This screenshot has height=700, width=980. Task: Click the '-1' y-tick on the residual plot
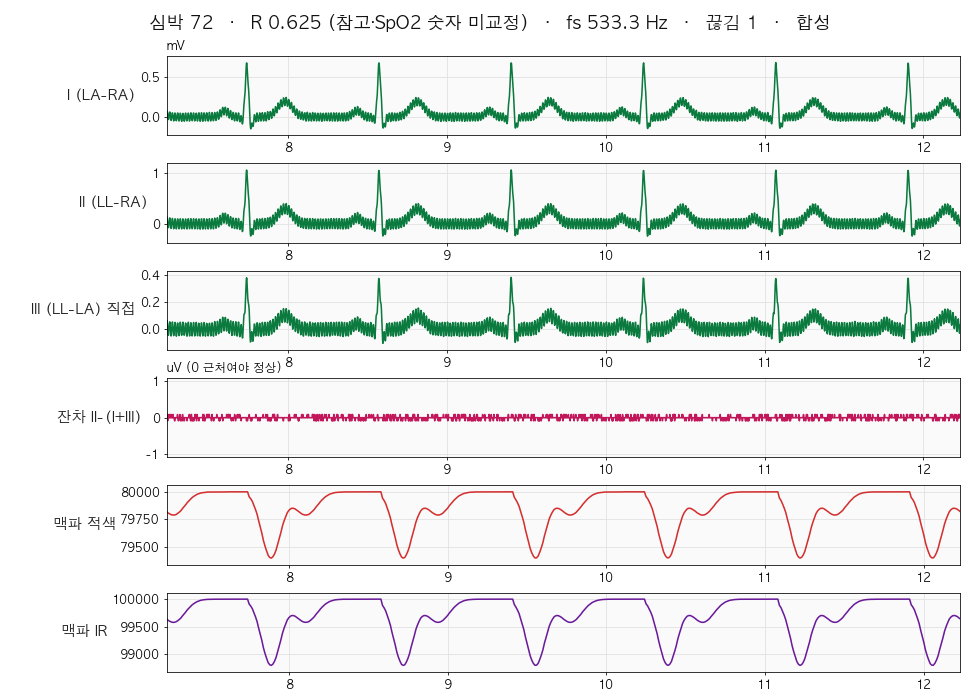[152, 454]
